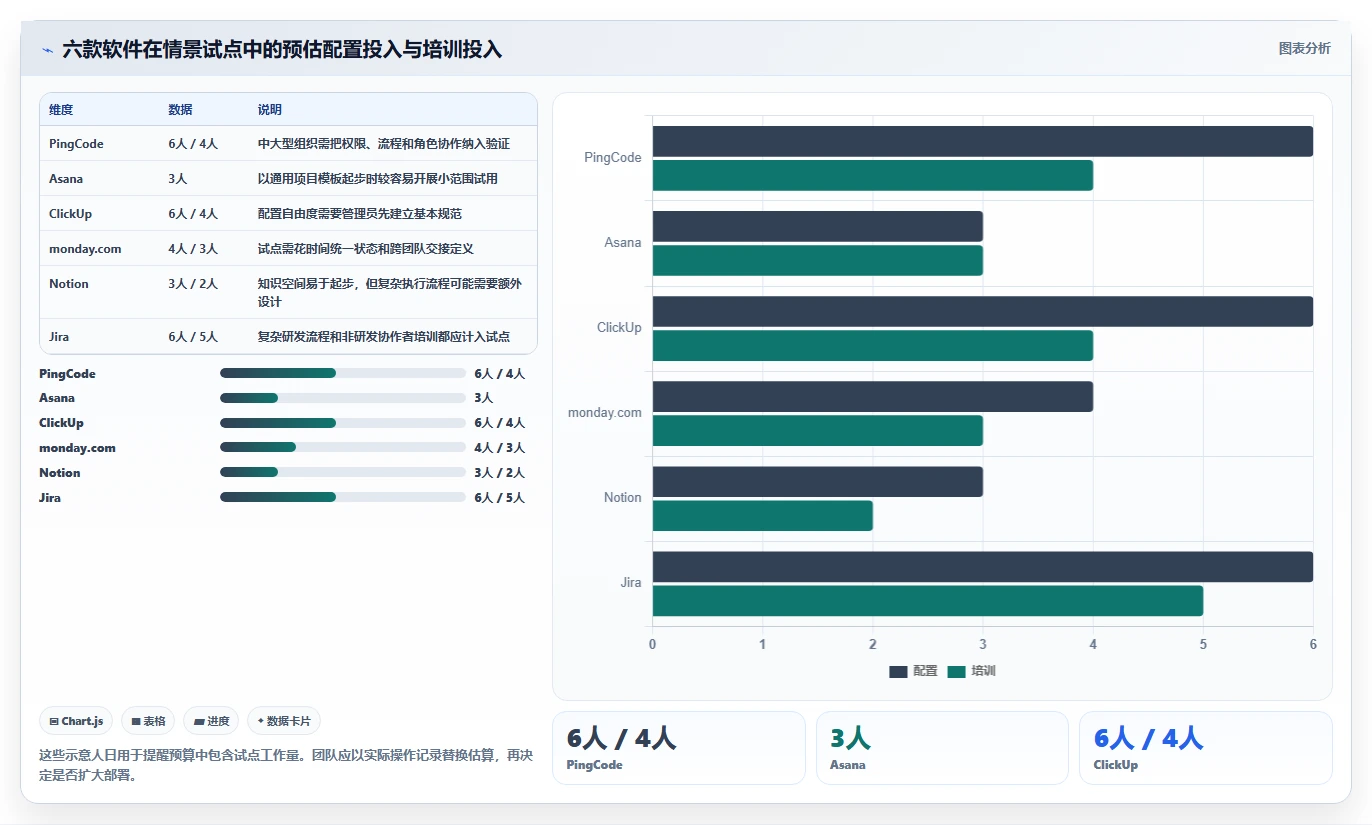This screenshot has height=825, width=1372.
Task: Click the dark 配置 bar for monday.com in chart
Action: [x=872, y=396]
